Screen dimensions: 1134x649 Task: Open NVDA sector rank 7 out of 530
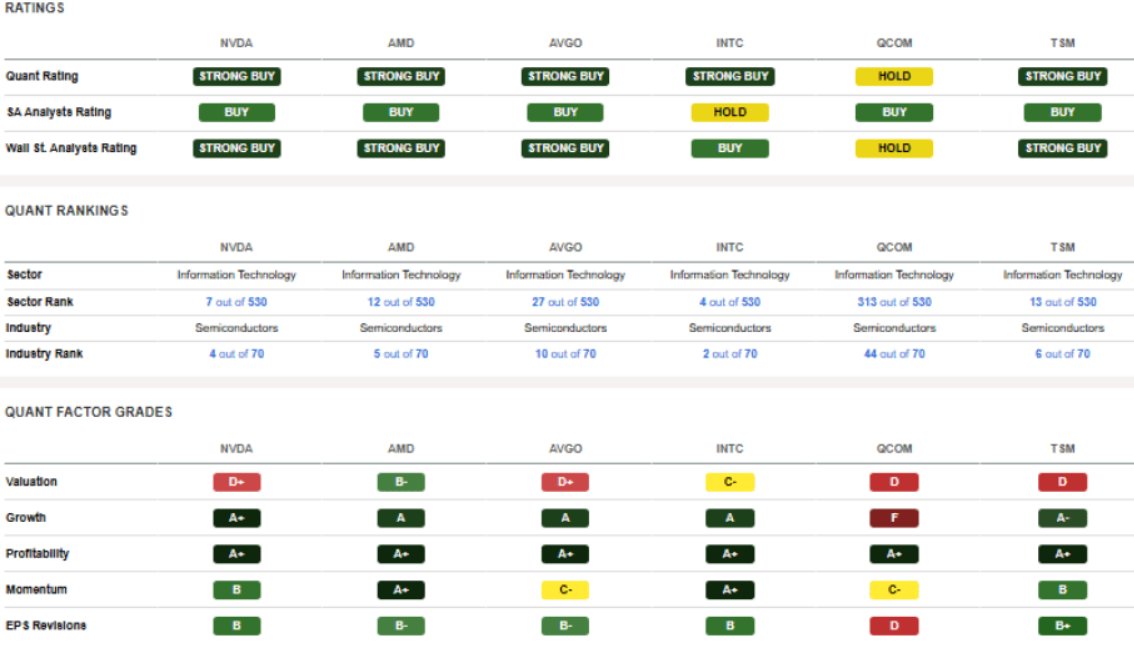click(x=236, y=302)
